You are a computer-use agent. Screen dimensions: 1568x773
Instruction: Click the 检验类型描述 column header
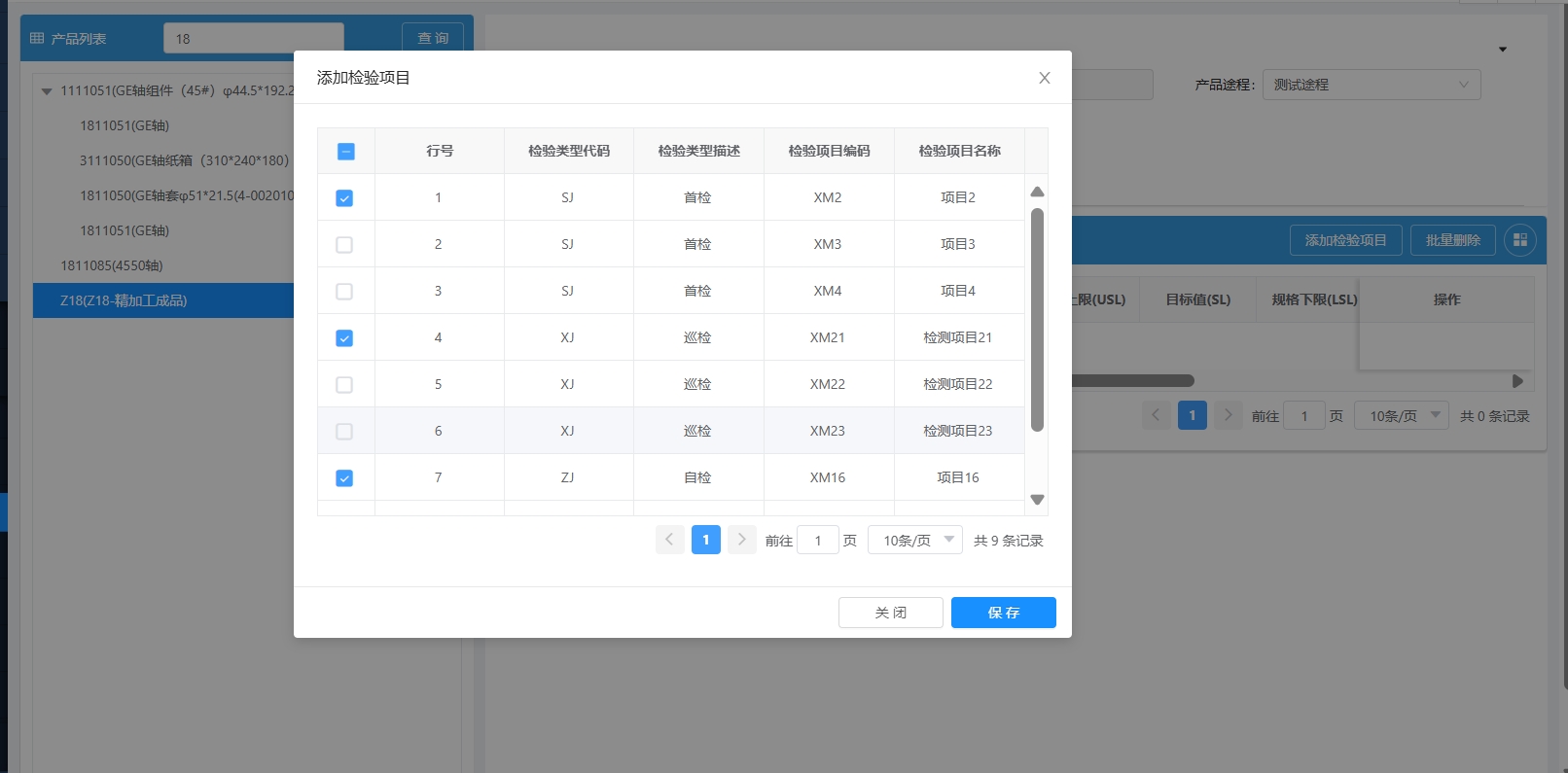699,151
